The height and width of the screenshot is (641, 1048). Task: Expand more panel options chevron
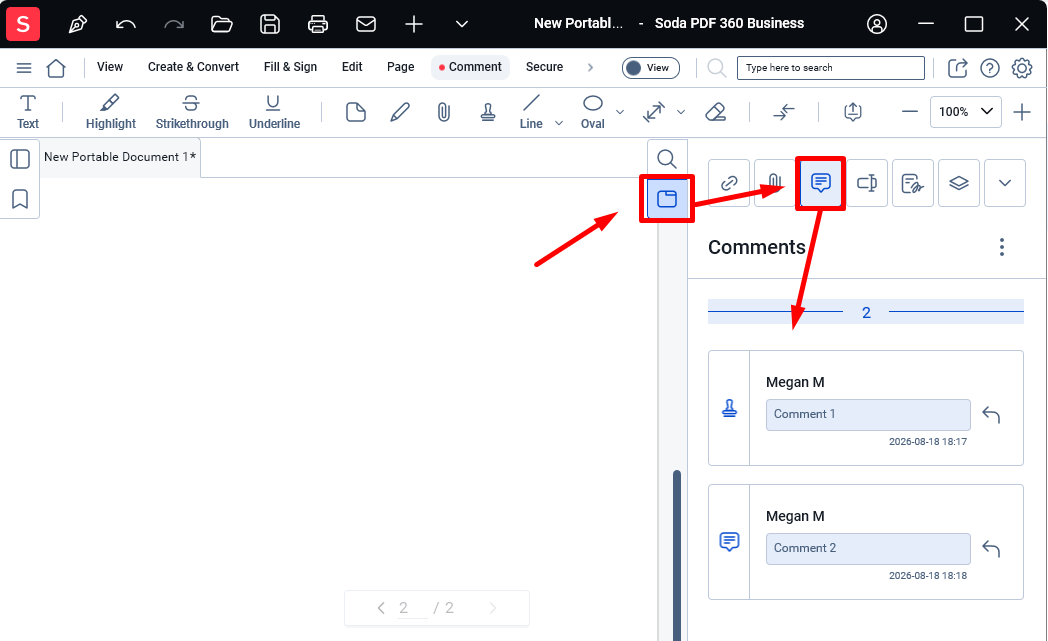tap(1005, 183)
